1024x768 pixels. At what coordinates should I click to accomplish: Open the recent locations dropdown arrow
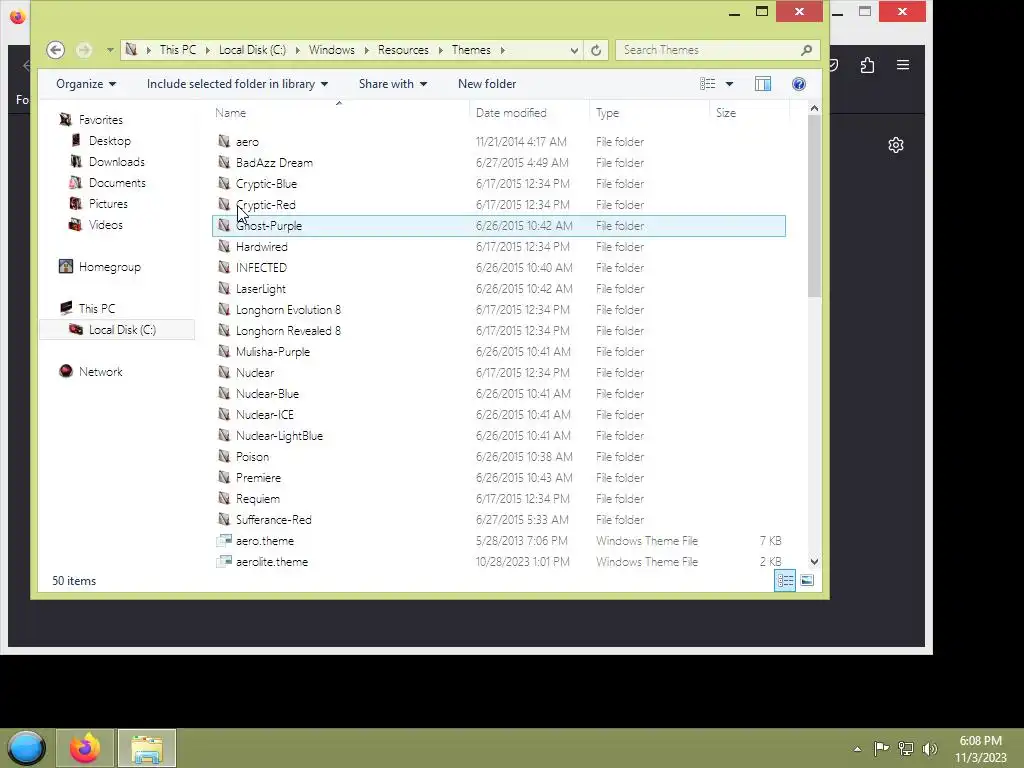(110, 50)
